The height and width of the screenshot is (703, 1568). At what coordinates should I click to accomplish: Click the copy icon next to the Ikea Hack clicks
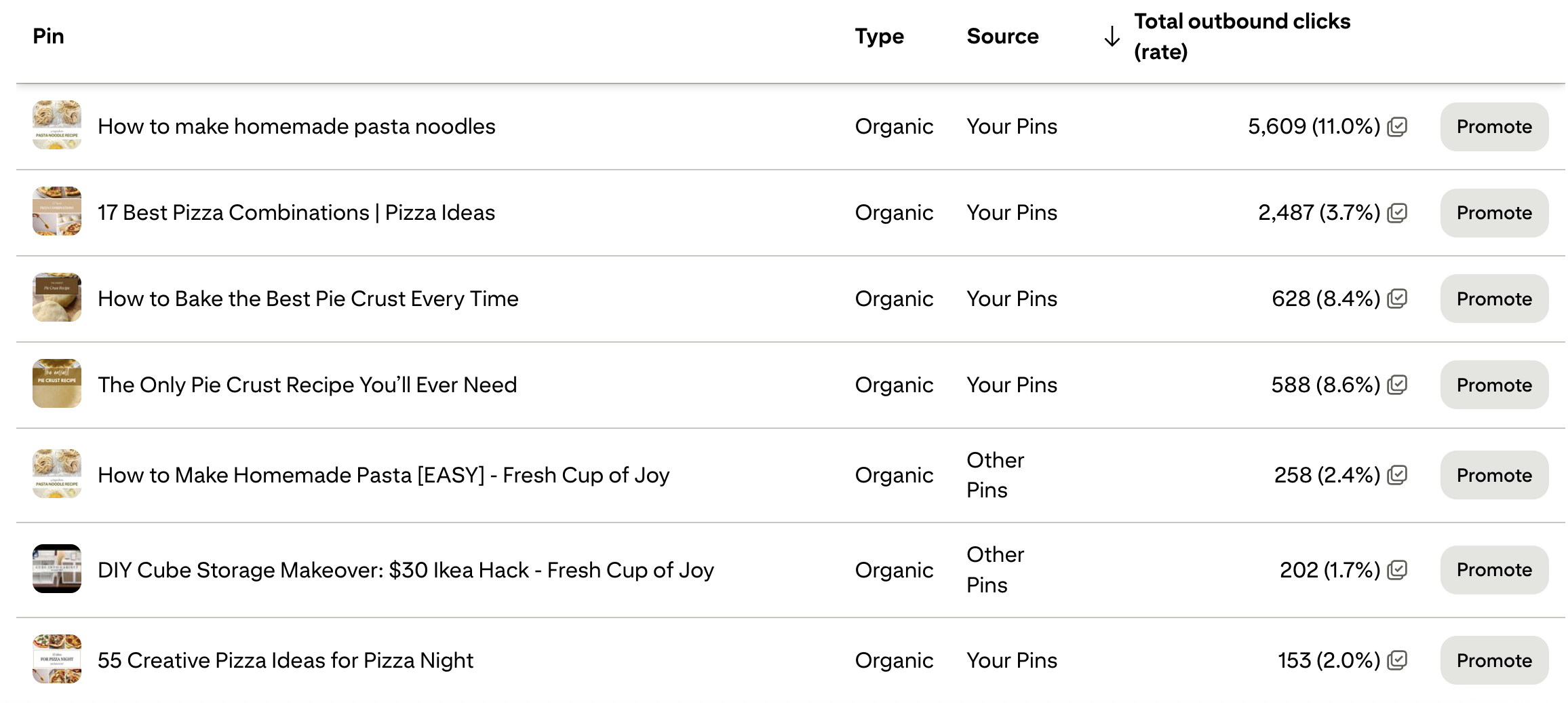pos(1398,570)
